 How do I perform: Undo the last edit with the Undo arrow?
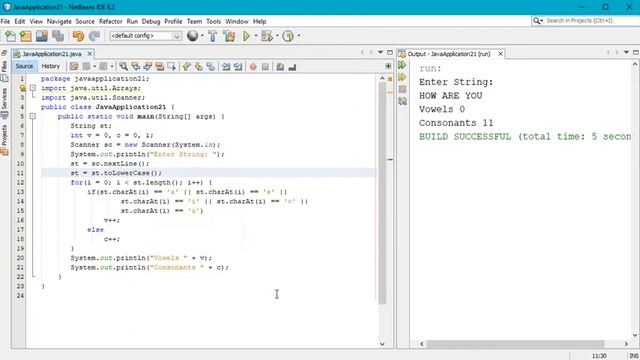(x=78, y=36)
